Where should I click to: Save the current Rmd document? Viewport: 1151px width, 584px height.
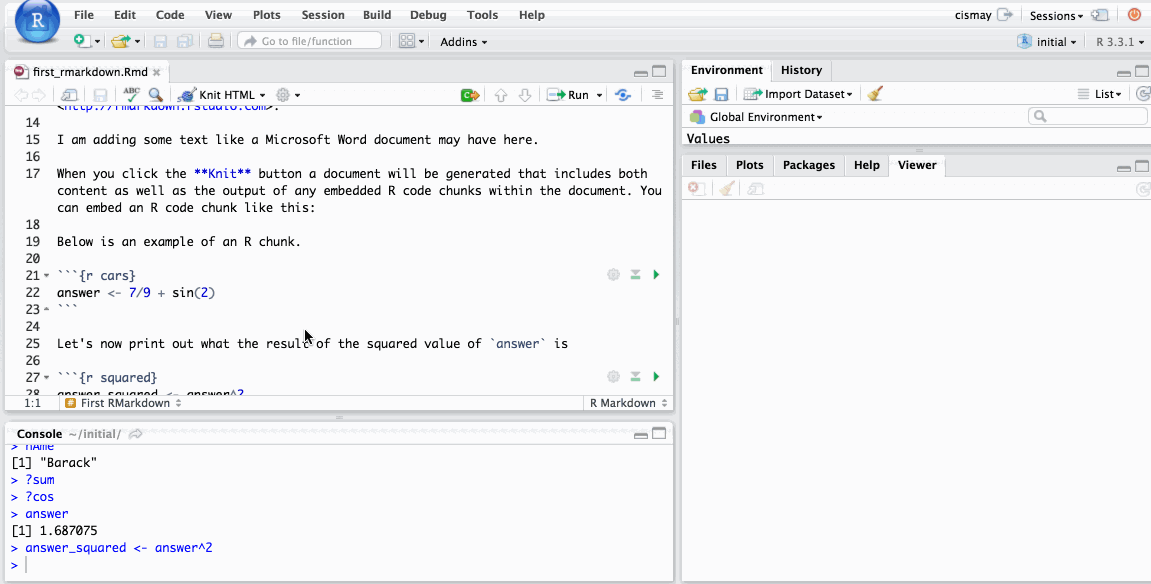tap(101, 95)
